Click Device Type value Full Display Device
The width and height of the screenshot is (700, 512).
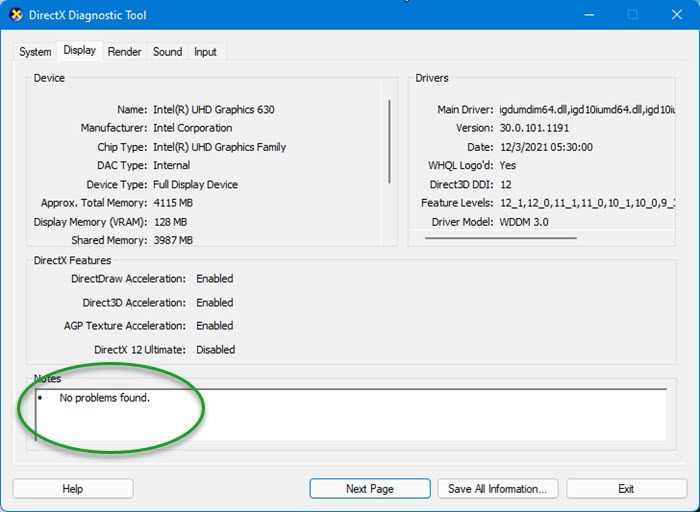195,184
